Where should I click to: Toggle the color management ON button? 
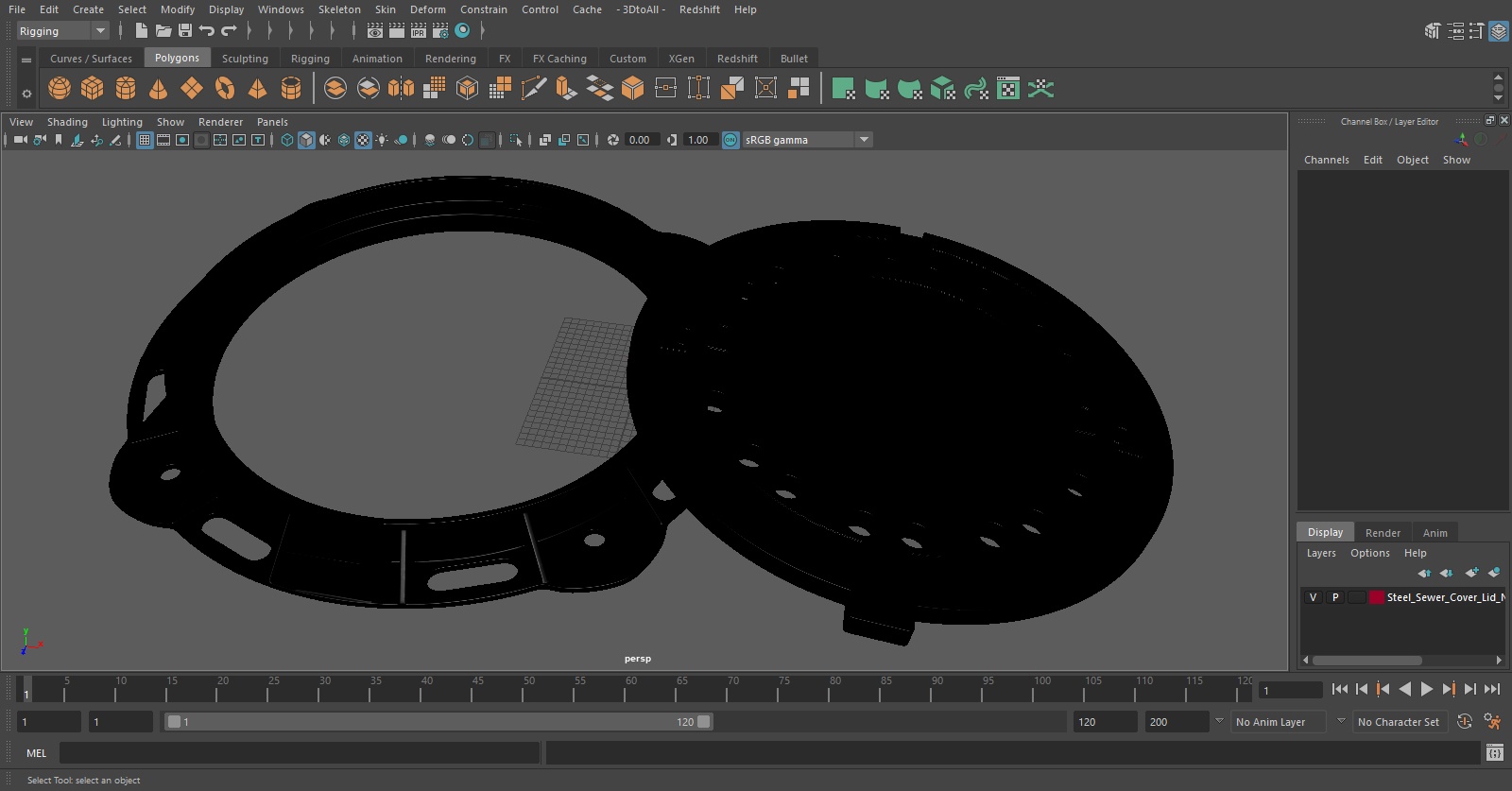[x=730, y=140]
